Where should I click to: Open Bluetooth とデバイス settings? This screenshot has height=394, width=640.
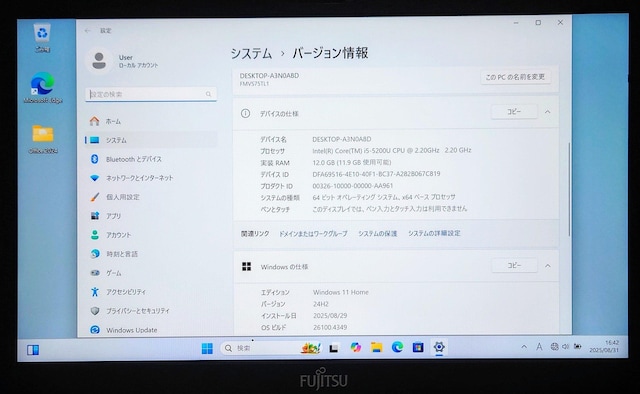[151, 159]
